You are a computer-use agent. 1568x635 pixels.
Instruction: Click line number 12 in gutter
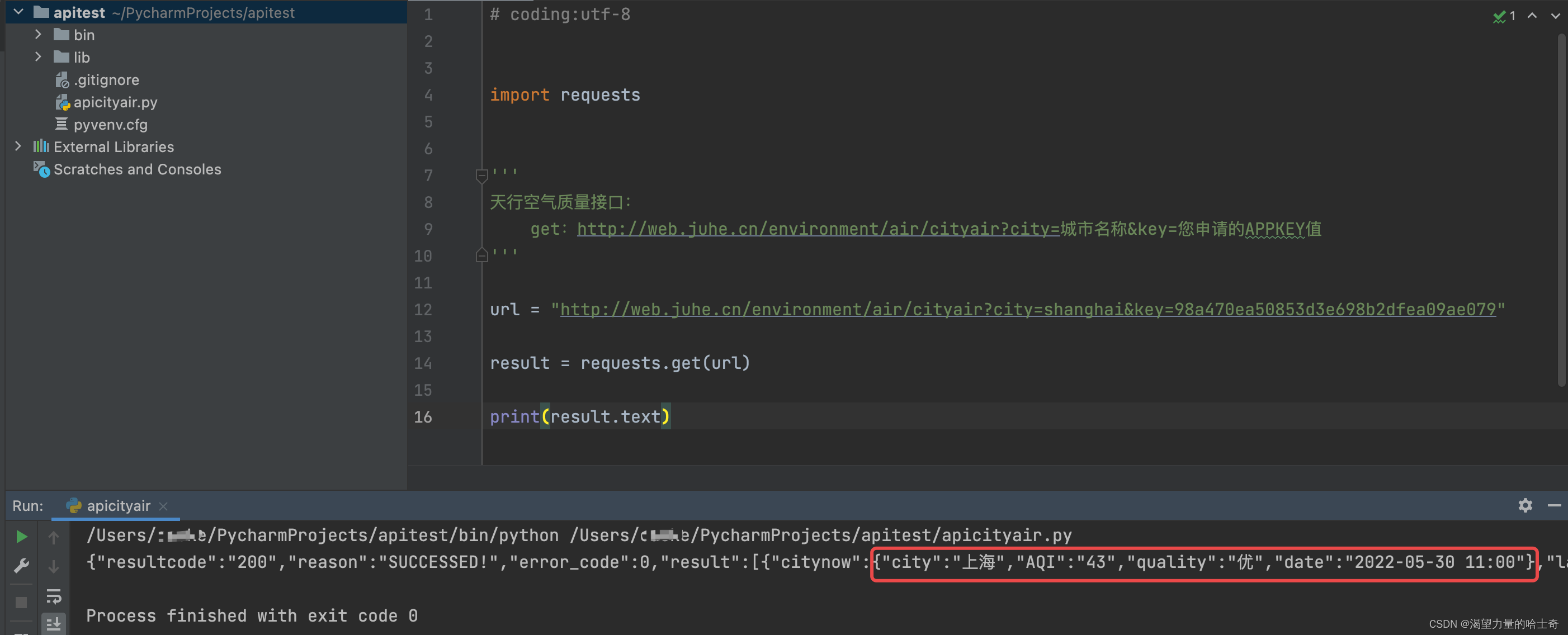423,309
